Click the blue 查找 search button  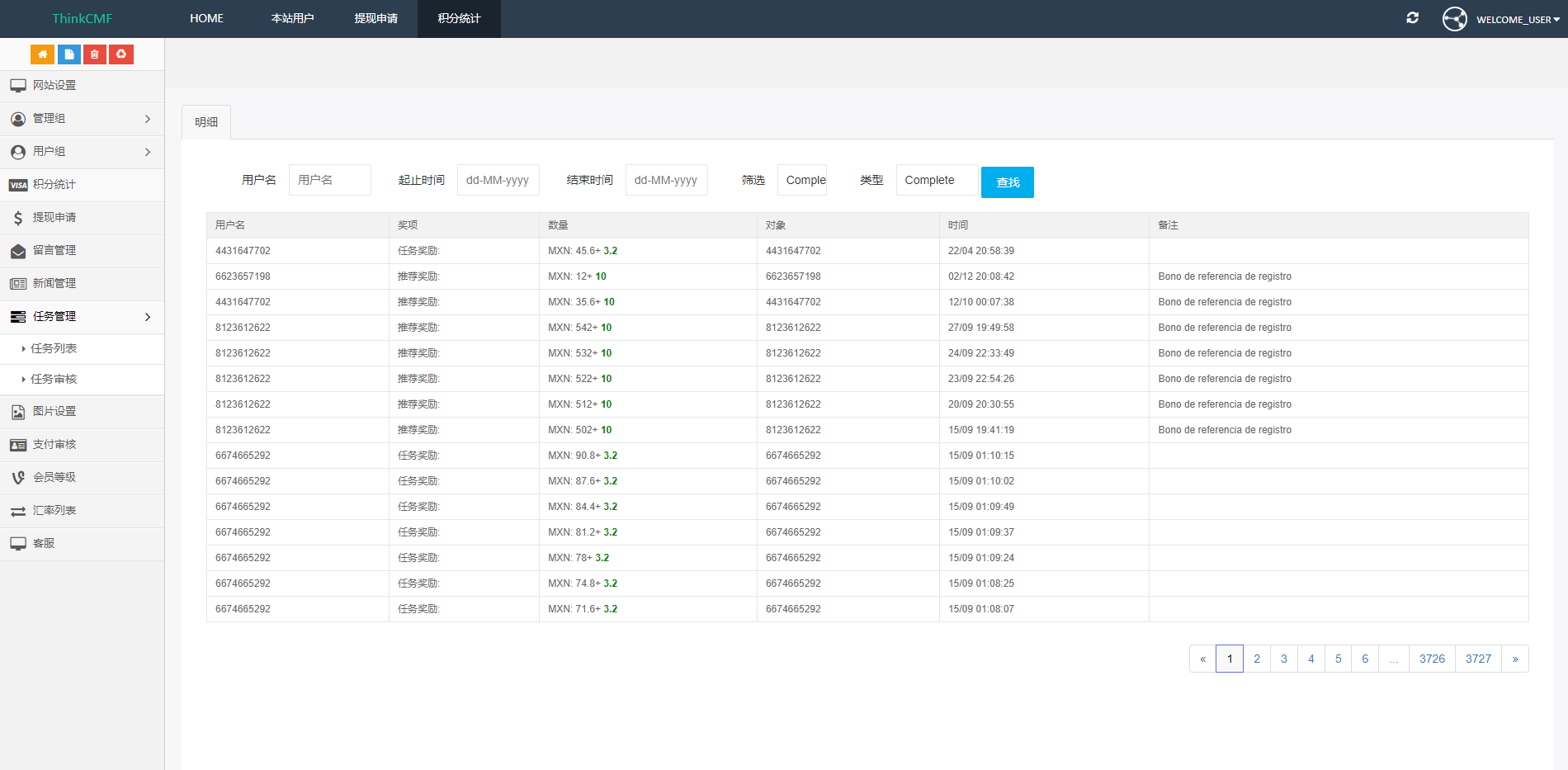coord(1007,182)
